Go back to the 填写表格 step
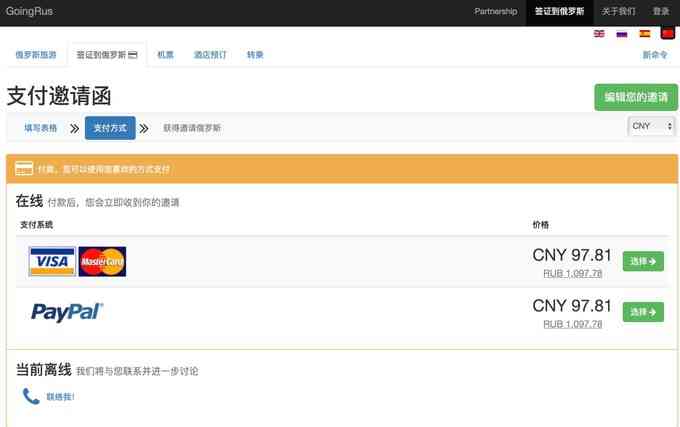The width and height of the screenshot is (680, 427). [x=41, y=128]
